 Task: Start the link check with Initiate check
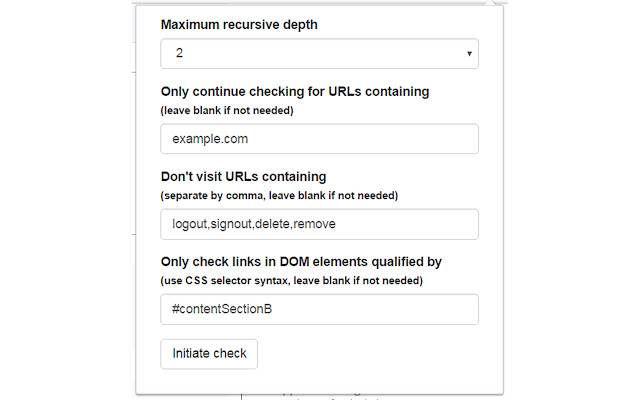coord(209,354)
